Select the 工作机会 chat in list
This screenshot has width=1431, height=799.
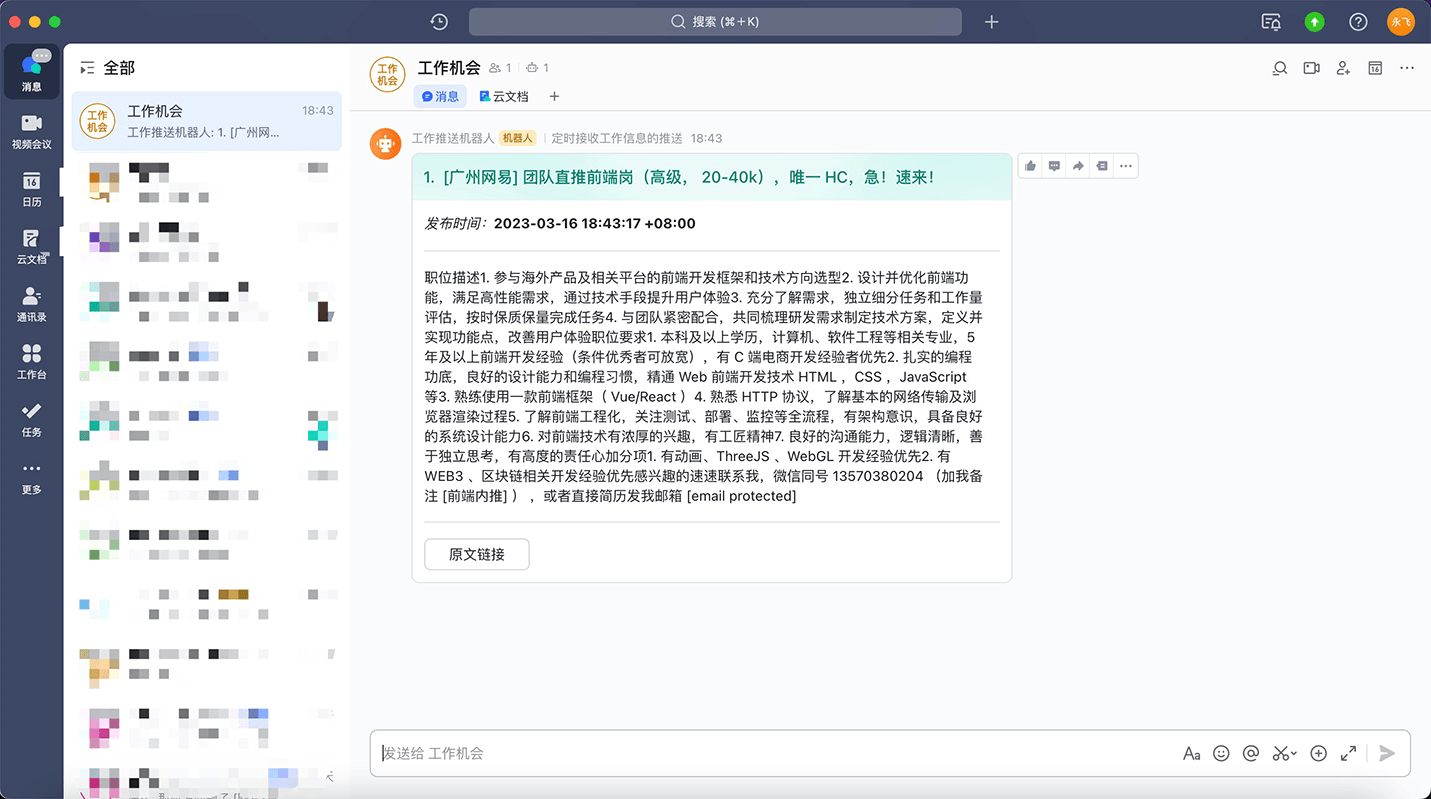pos(206,121)
